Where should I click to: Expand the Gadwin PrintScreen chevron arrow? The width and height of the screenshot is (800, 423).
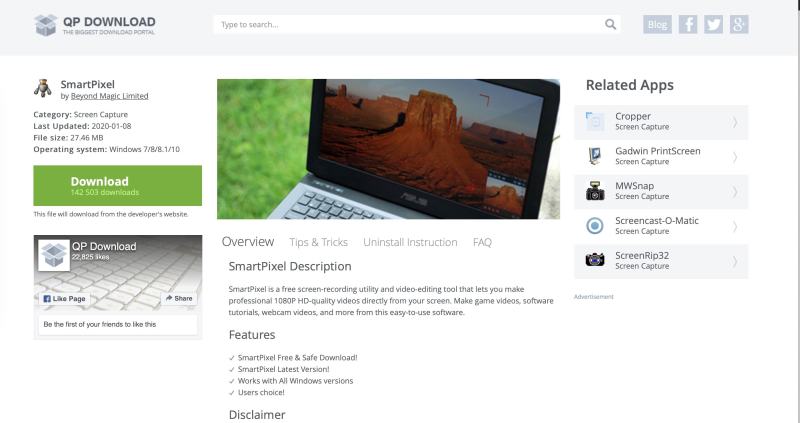[x=735, y=157]
